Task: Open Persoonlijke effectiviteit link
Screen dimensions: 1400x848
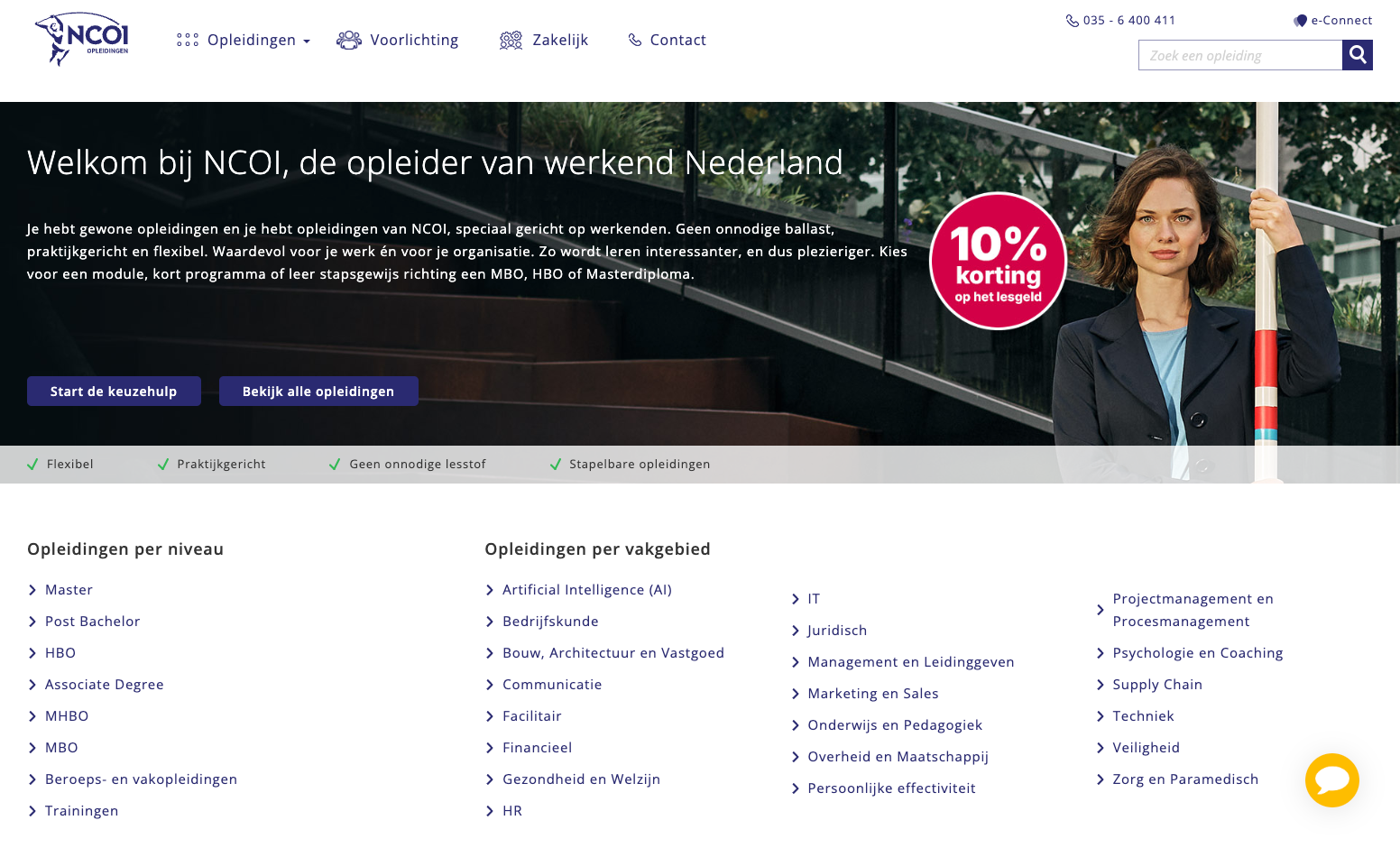Action: (x=891, y=788)
